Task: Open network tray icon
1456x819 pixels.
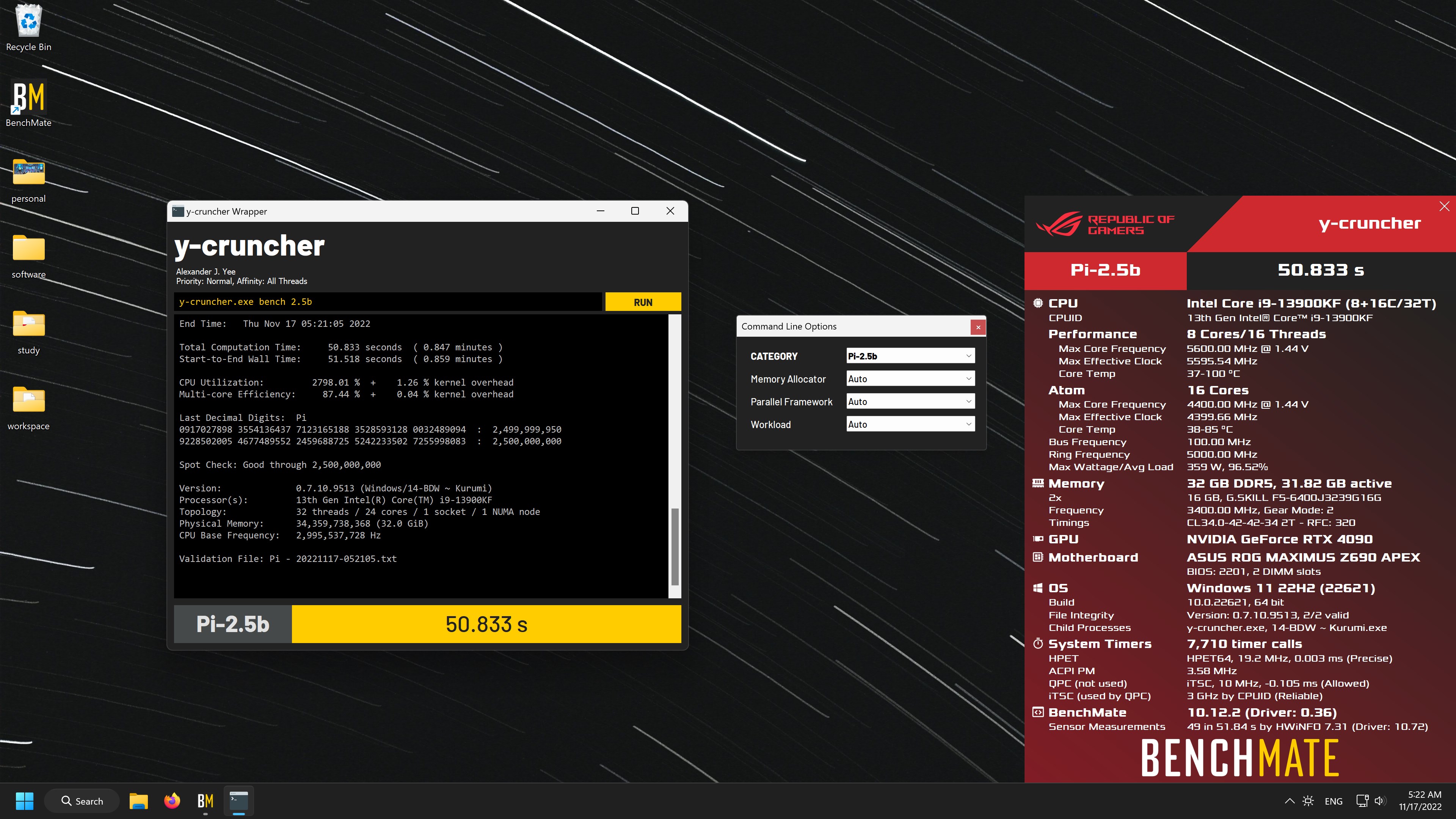Action: point(1363,801)
